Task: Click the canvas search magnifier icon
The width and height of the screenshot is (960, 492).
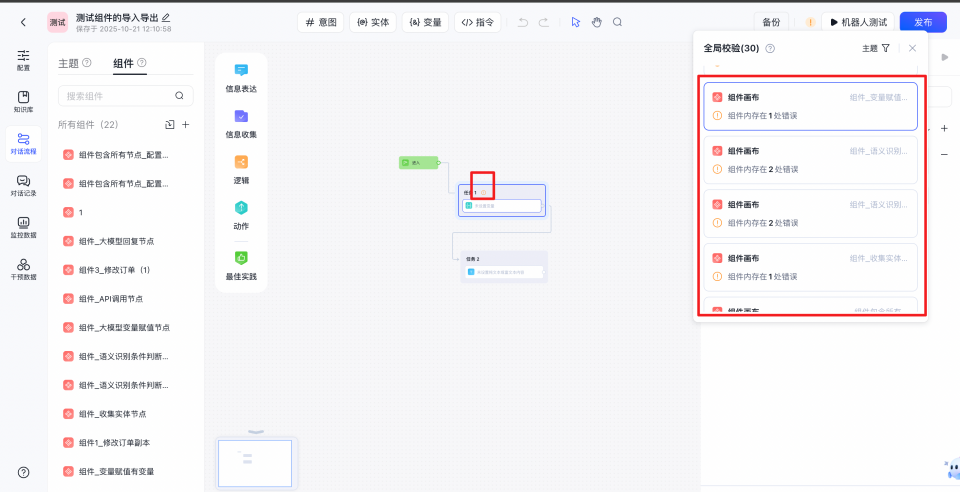Action: tap(618, 22)
